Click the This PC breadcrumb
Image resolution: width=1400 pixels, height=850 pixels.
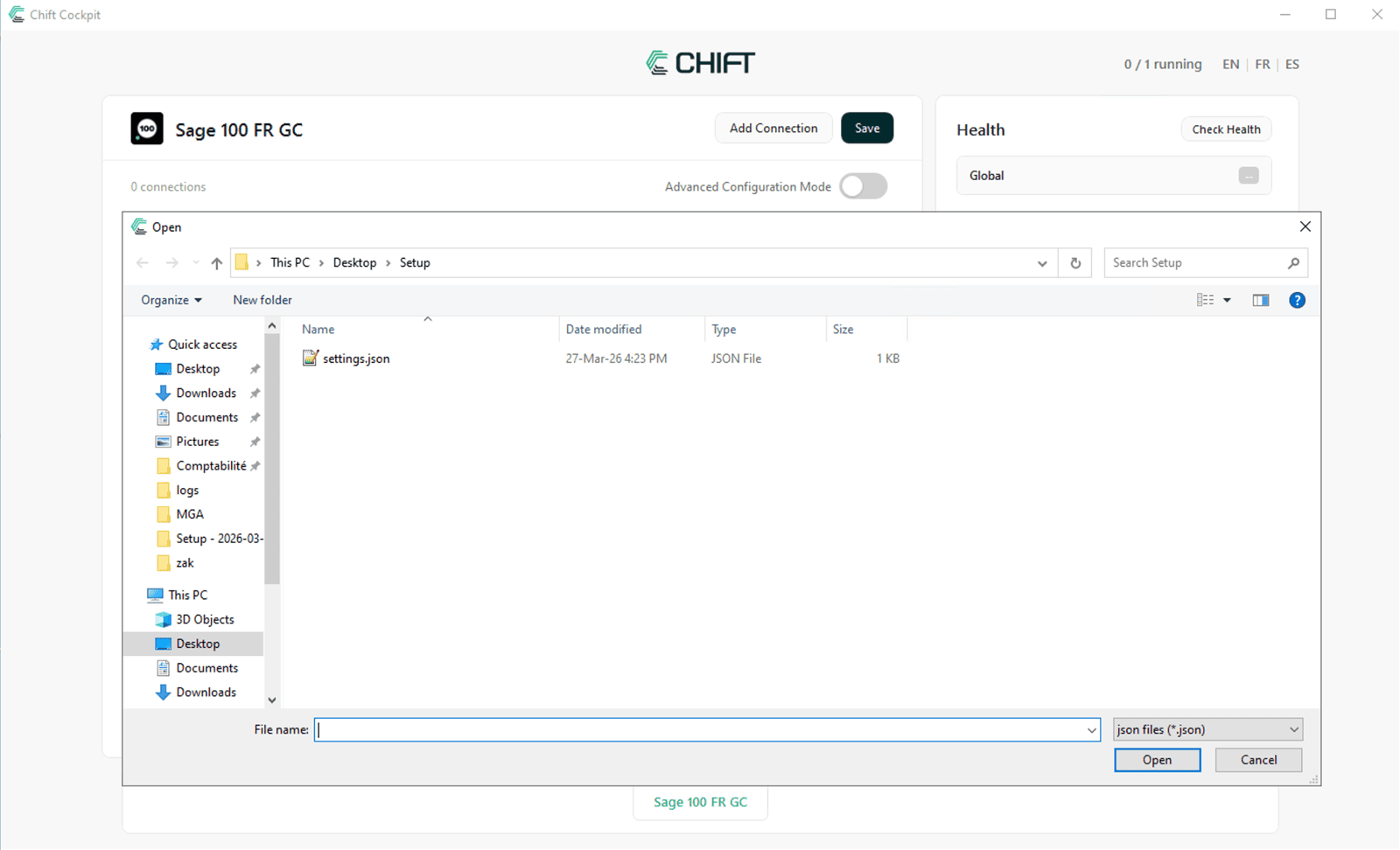290,263
